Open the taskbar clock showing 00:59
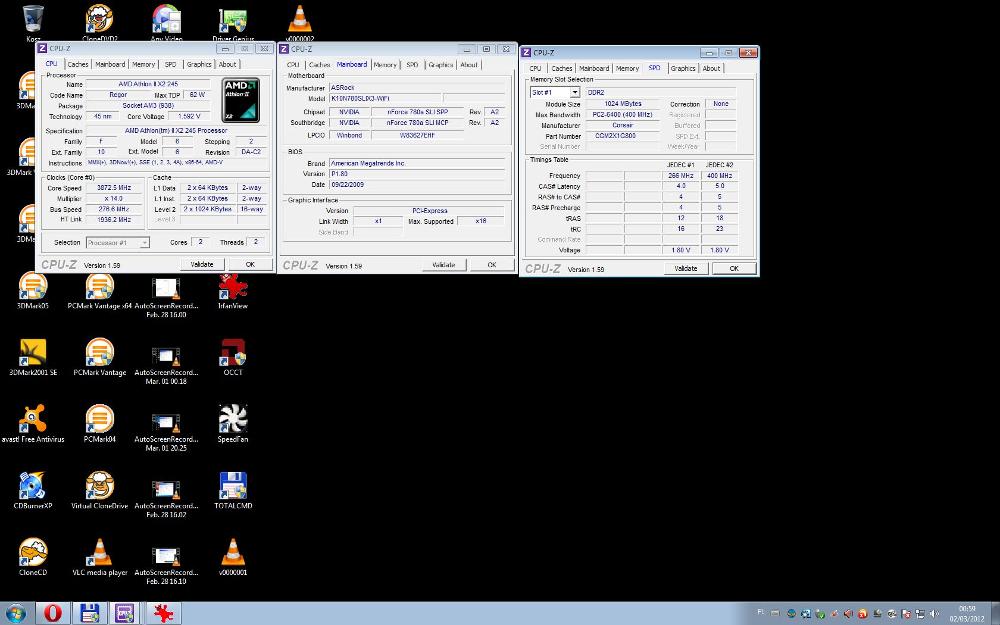Image resolution: width=1000 pixels, height=625 pixels. 967,614
